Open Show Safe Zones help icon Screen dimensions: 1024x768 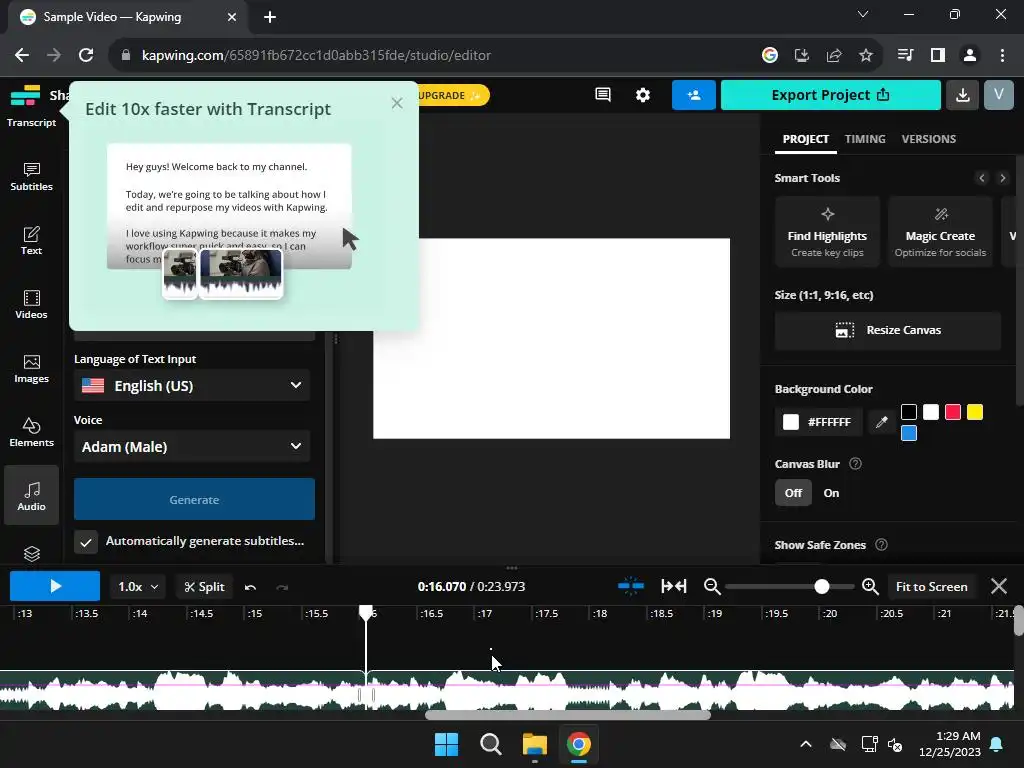click(x=881, y=545)
